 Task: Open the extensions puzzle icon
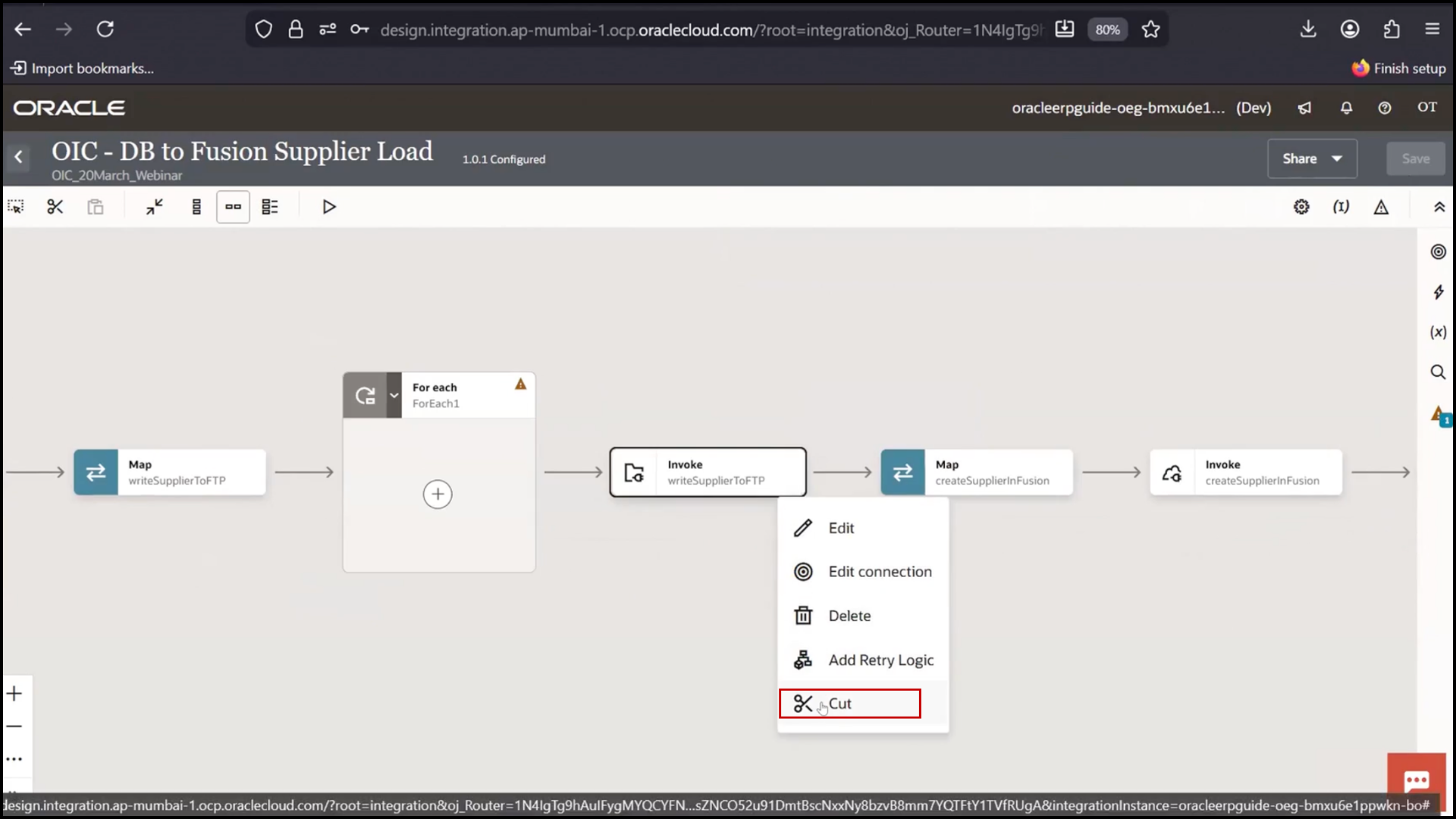pos(1392,30)
